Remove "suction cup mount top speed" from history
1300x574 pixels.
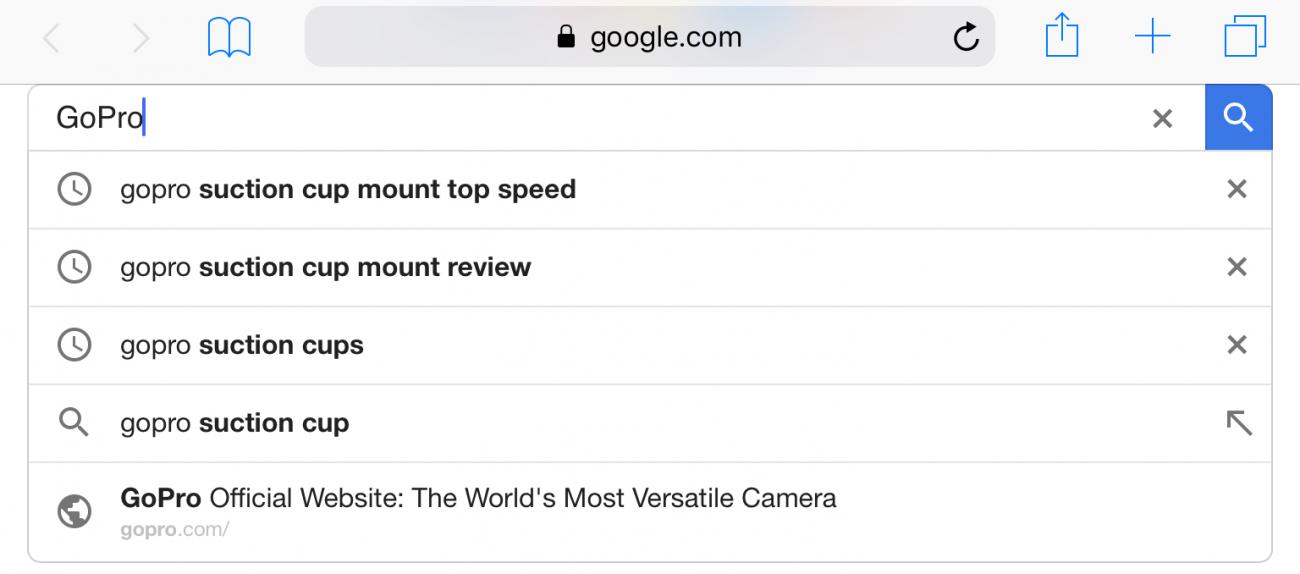tap(1237, 189)
